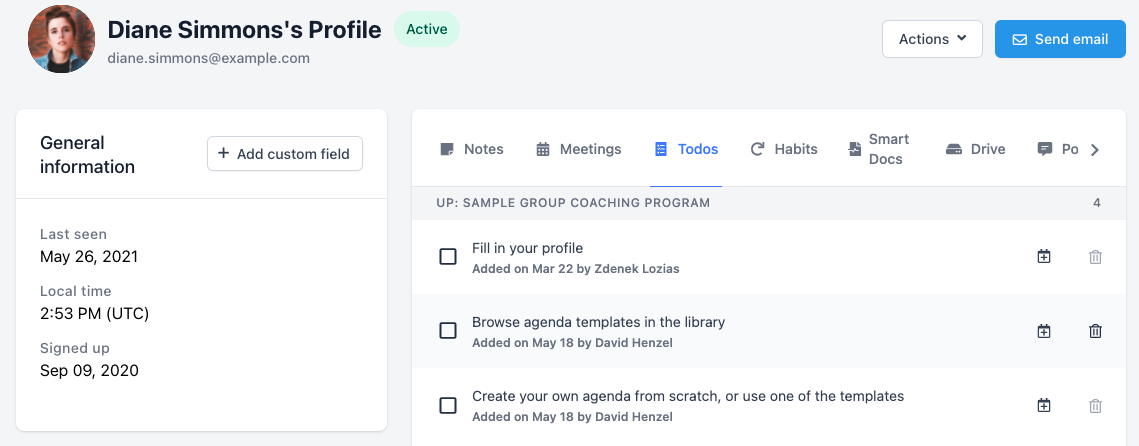Viewport: 1139px width, 446px height.
Task: Switch to the Notes tab
Action: point(472,149)
